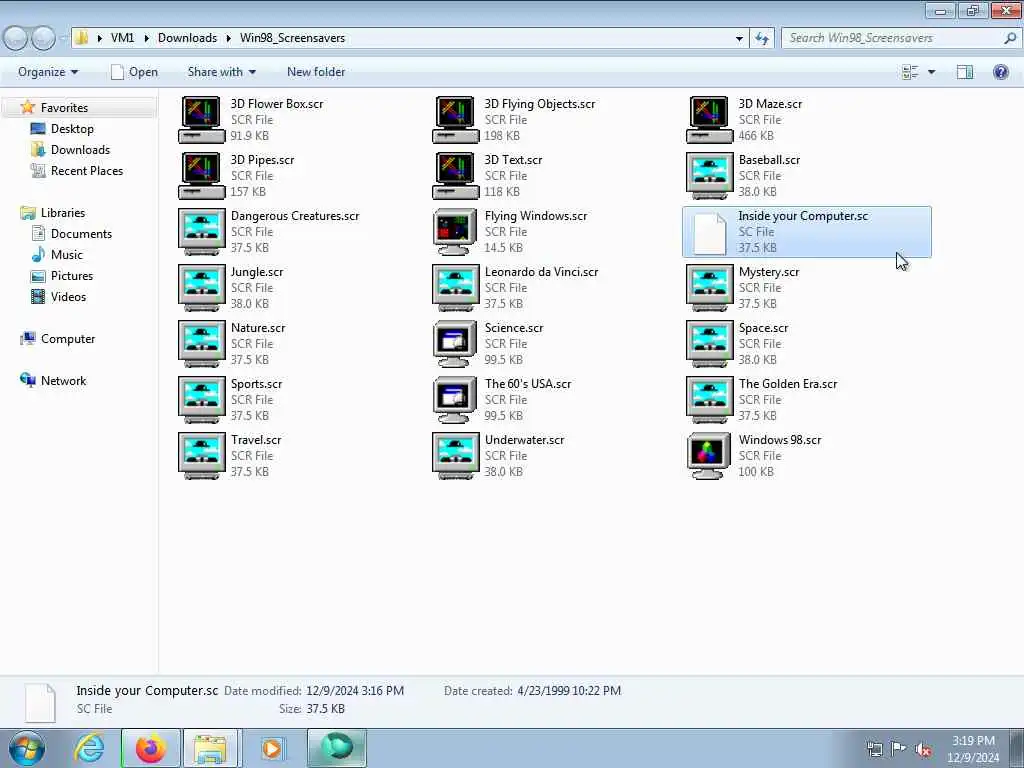Expand the arrow after VM1 breadcrumb
1024x768 pixels.
click(146, 39)
